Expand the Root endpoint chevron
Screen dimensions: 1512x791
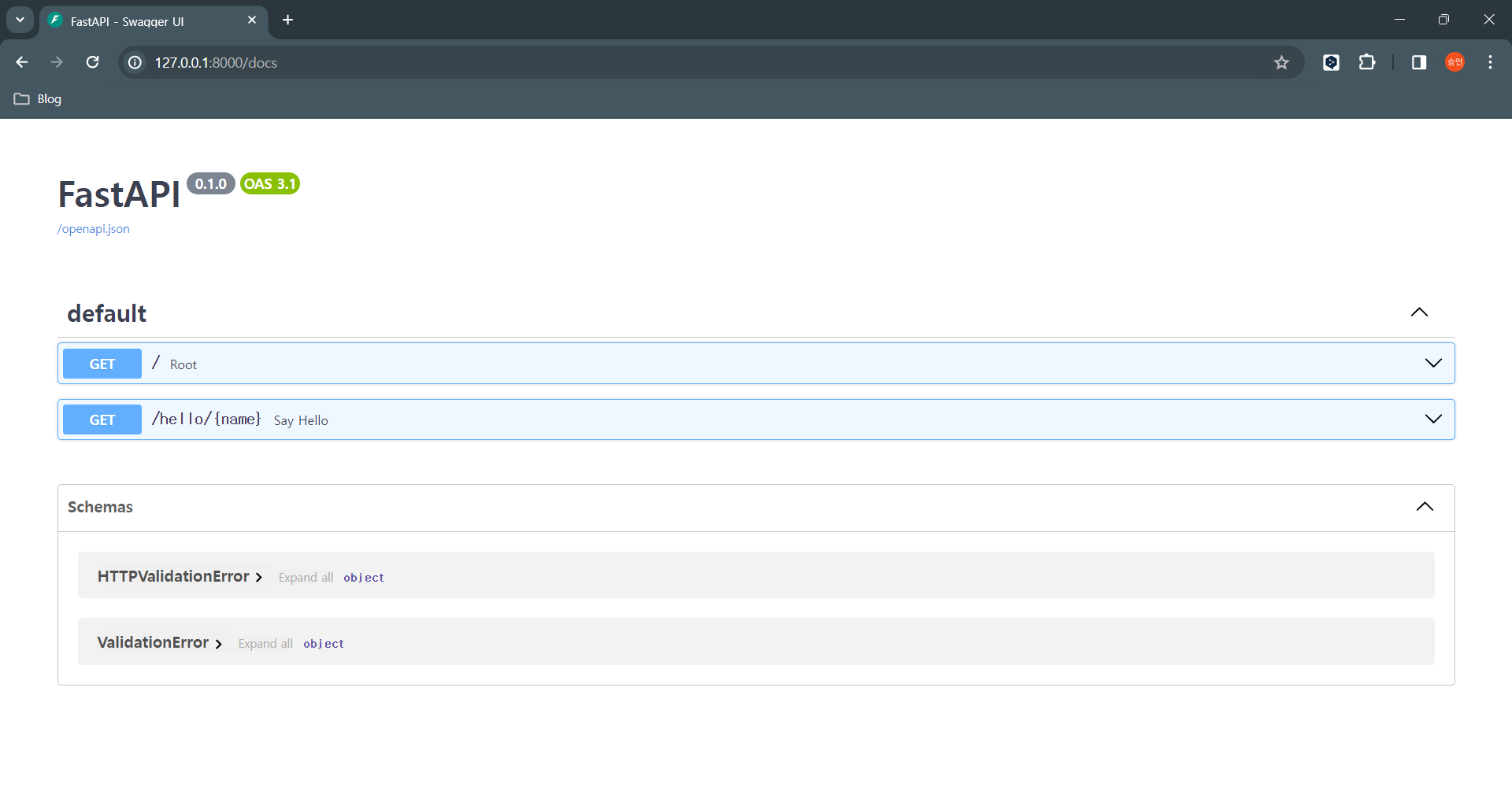click(1433, 363)
